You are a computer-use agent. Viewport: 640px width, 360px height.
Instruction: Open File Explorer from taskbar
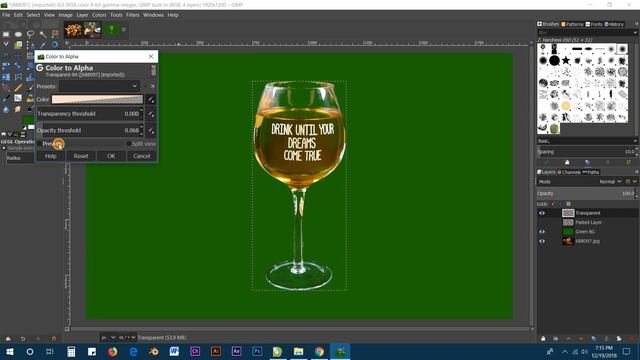[x=298, y=351]
